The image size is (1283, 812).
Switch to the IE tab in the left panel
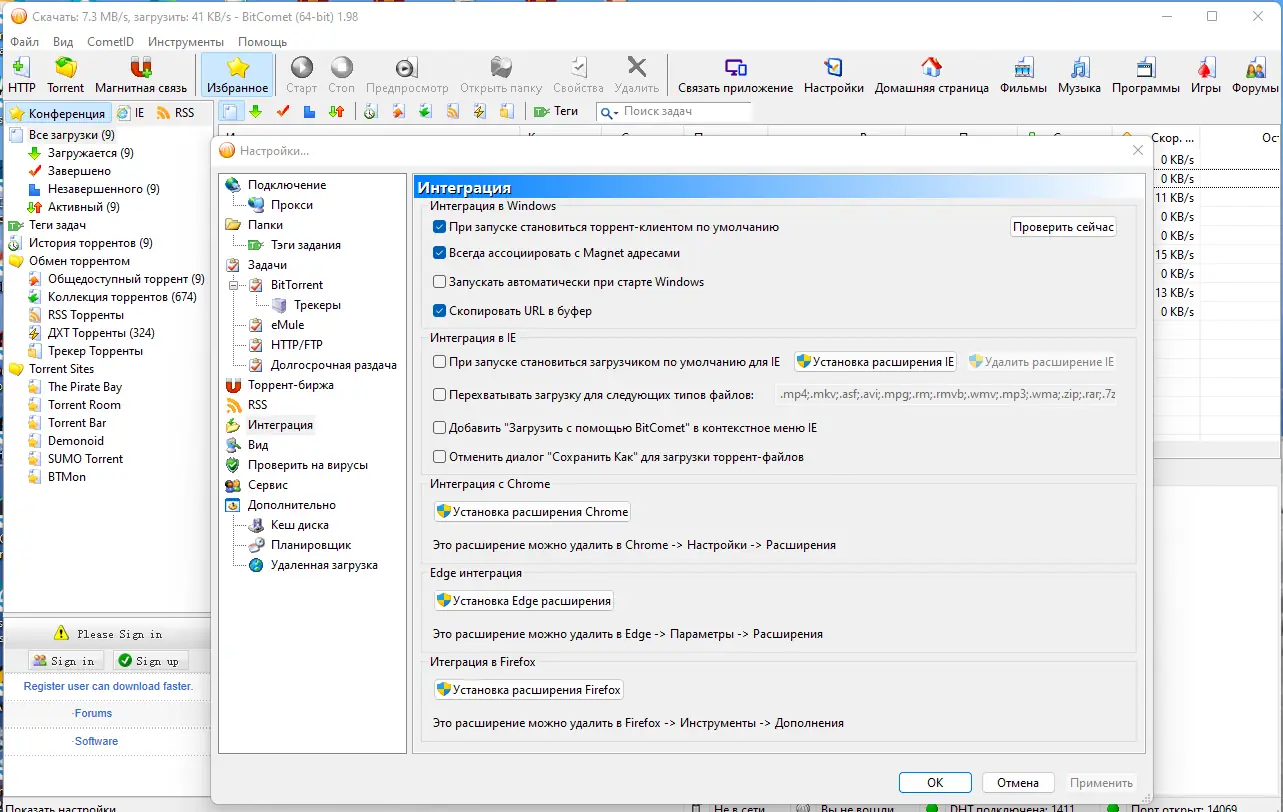click(x=131, y=113)
